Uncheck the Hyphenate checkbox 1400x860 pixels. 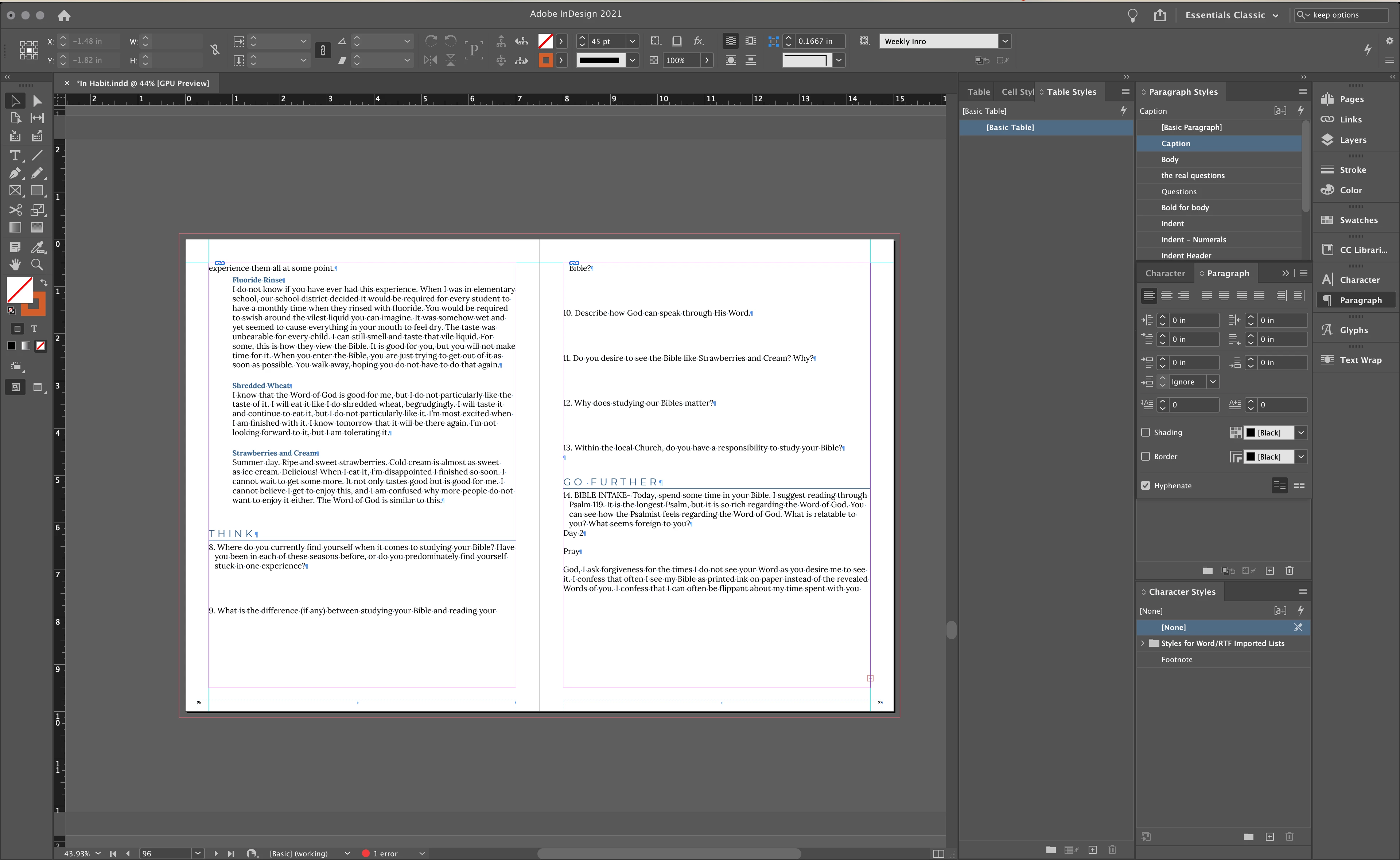[x=1146, y=485]
